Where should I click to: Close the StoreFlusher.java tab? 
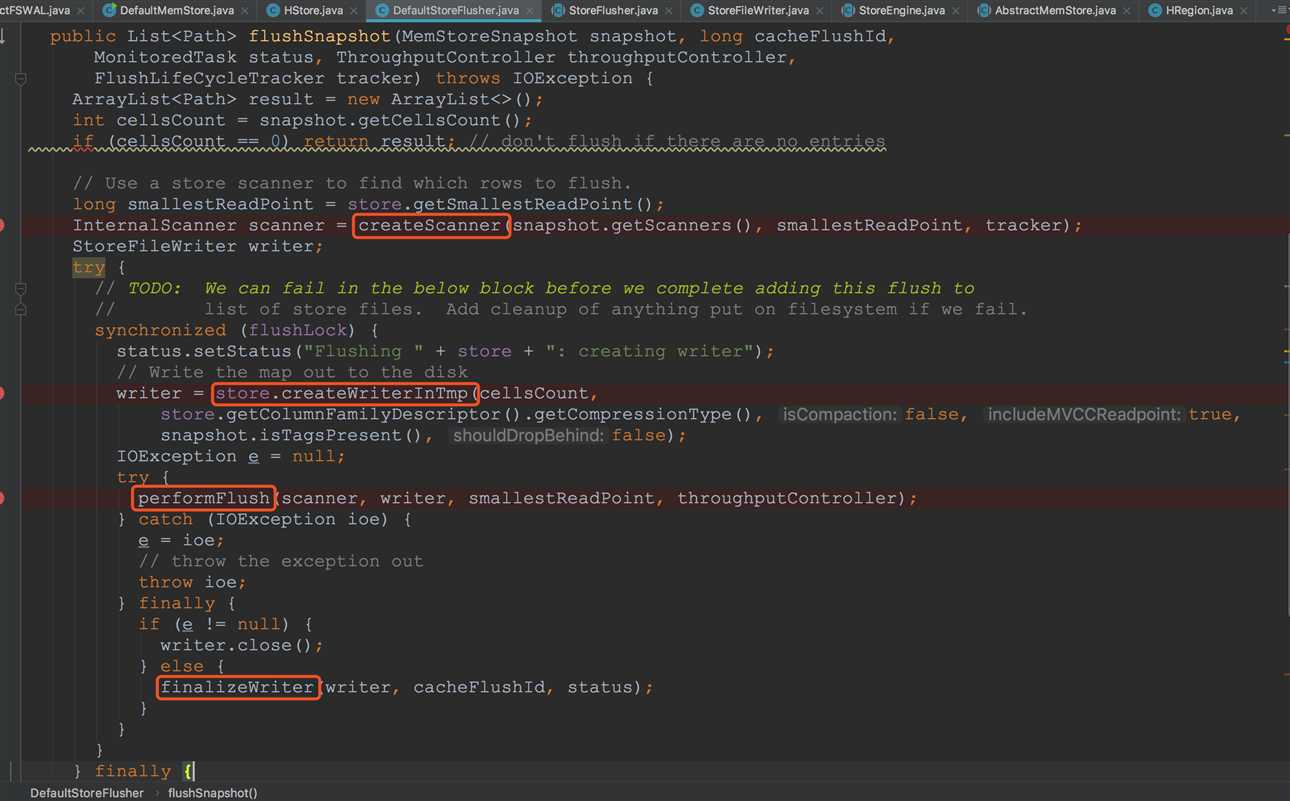tap(669, 10)
